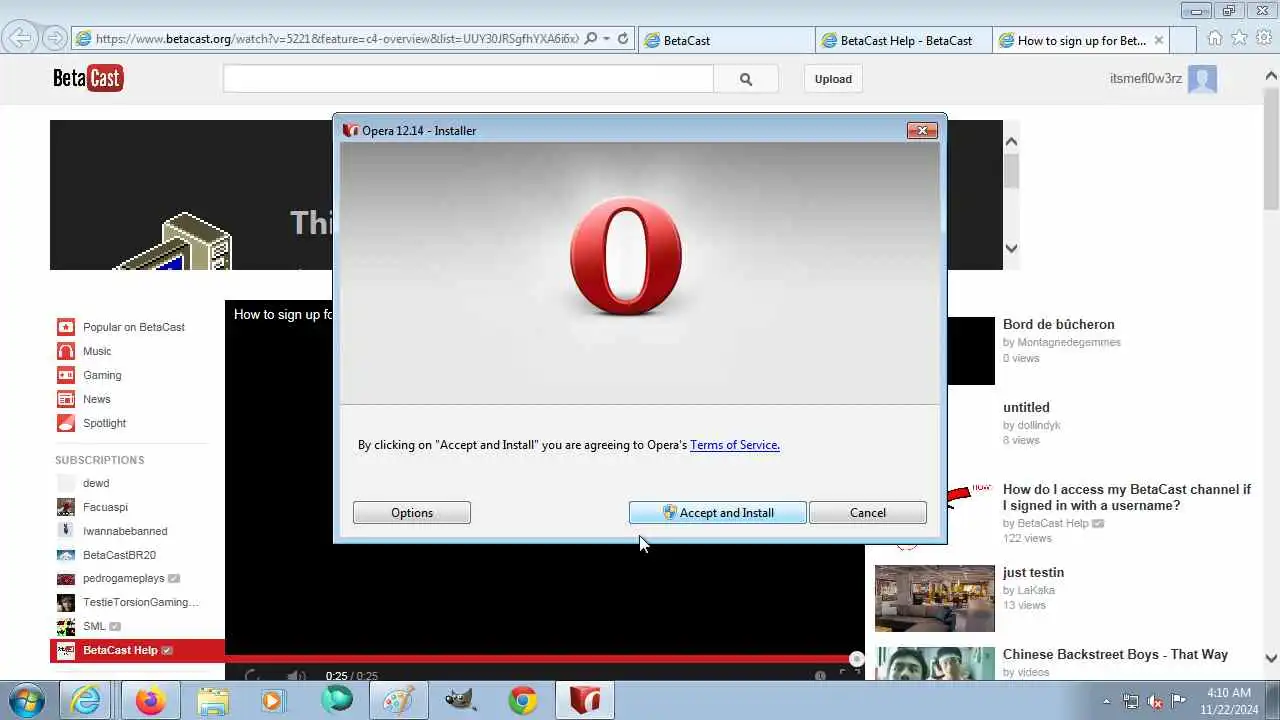1280x720 pixels.
Task: Open the Windows Start button
Action: coord(25,700)
